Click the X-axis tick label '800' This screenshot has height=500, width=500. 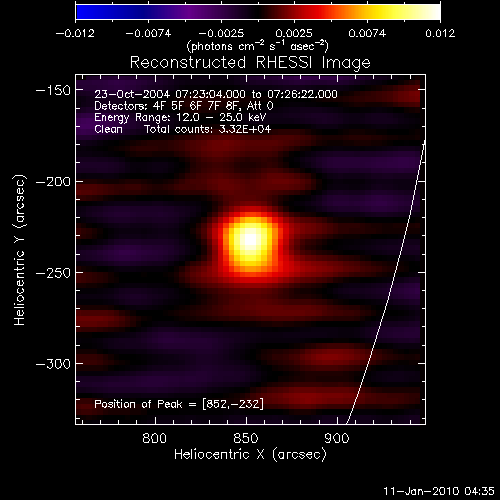pyautogui.click(x=154, y=438)
